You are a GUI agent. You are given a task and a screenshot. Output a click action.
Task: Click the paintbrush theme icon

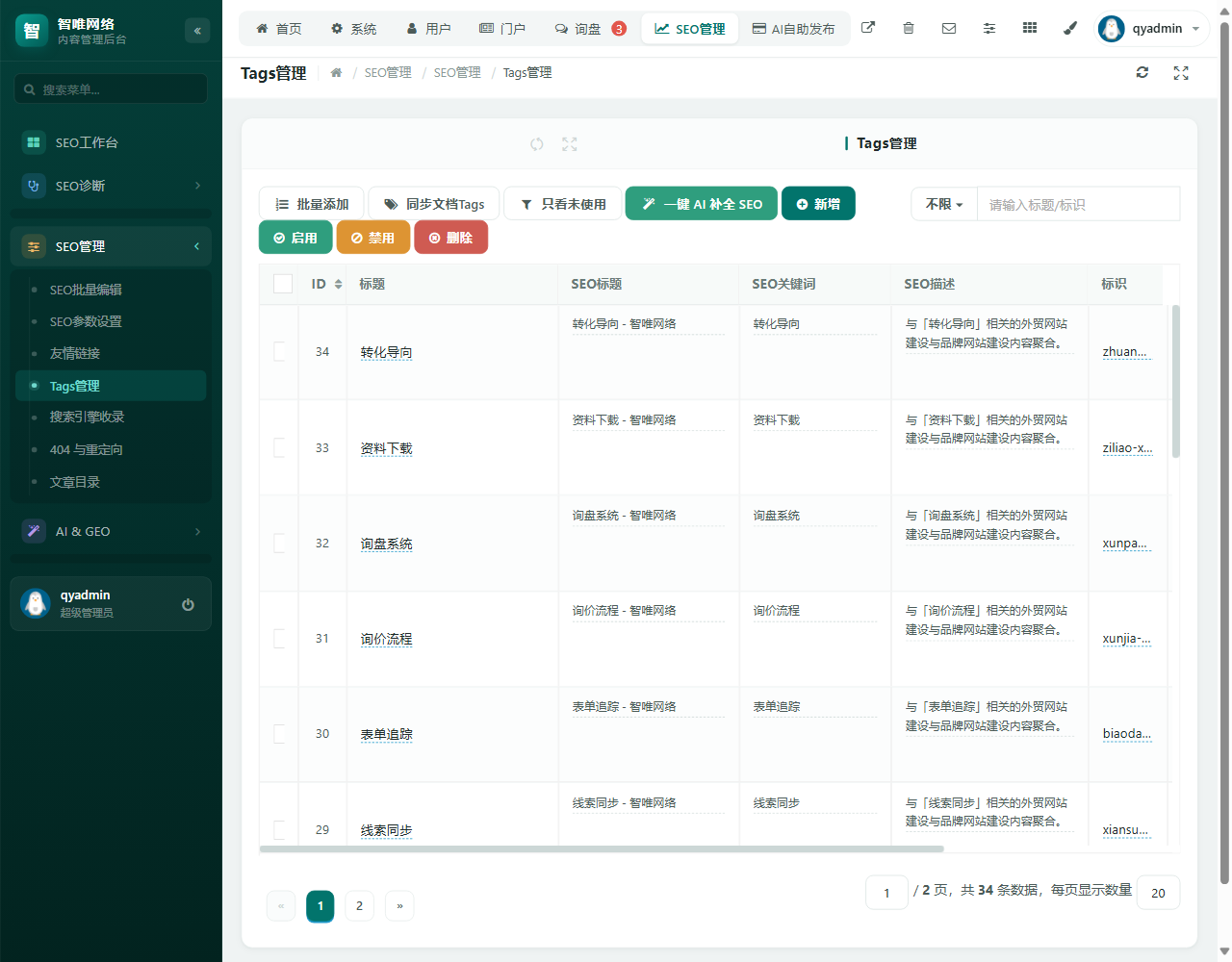pyautogui.click(x=1070, y=28)
